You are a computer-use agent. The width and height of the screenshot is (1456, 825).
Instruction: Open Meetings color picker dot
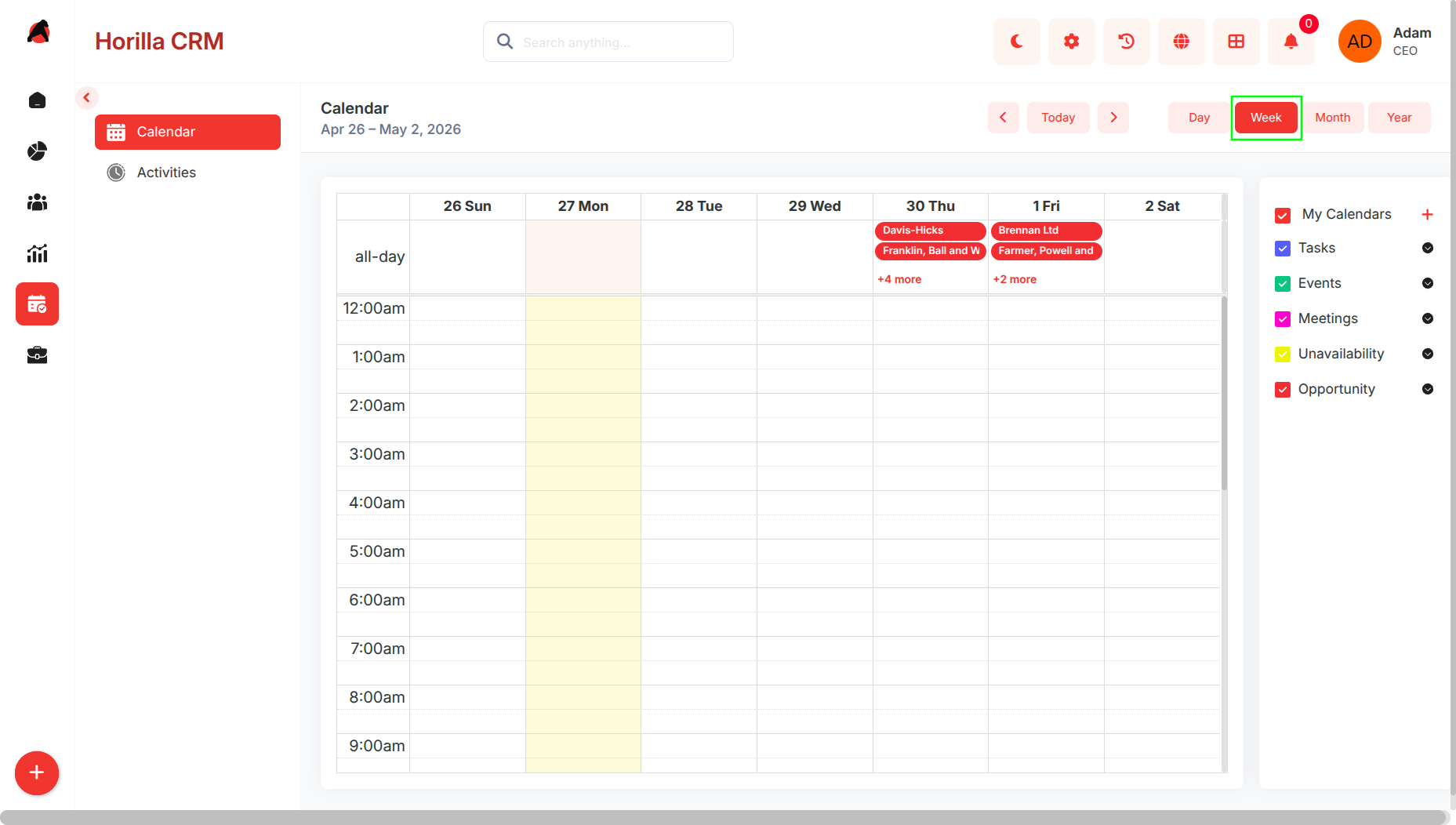[x=1428, y=318]
